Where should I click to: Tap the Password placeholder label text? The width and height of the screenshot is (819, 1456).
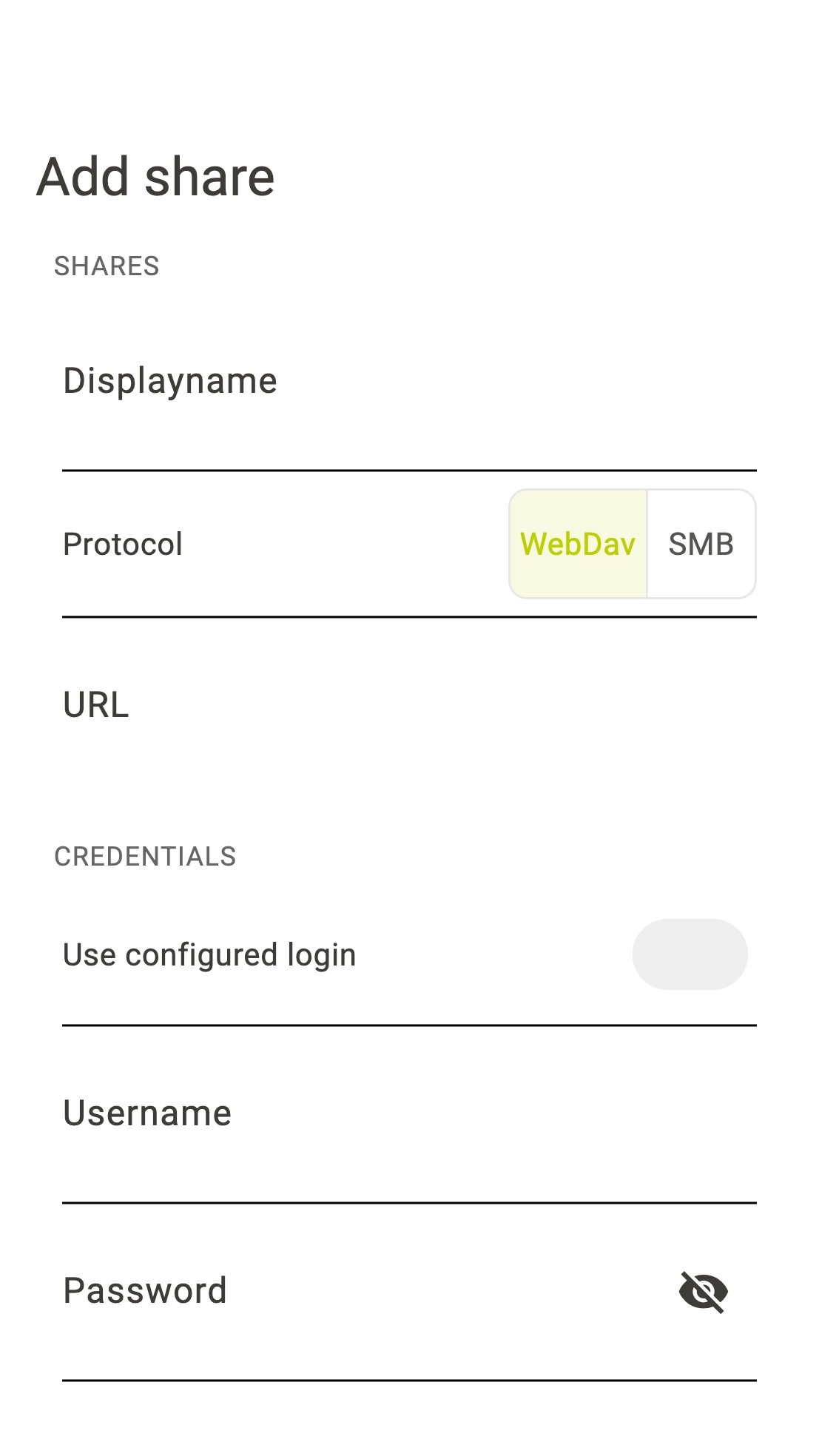145,1291
